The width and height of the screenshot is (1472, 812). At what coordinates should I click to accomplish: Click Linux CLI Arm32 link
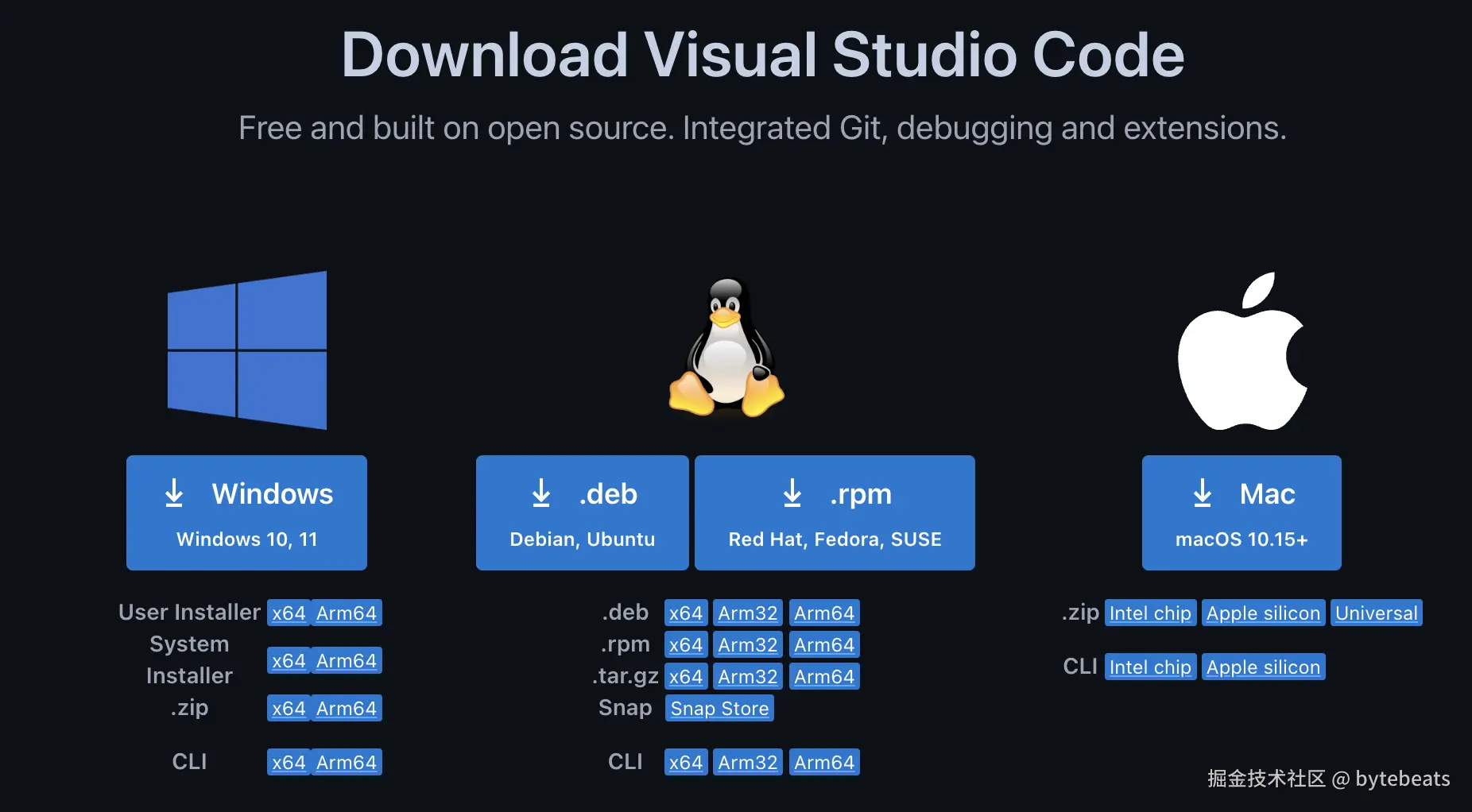coord(748,763)
